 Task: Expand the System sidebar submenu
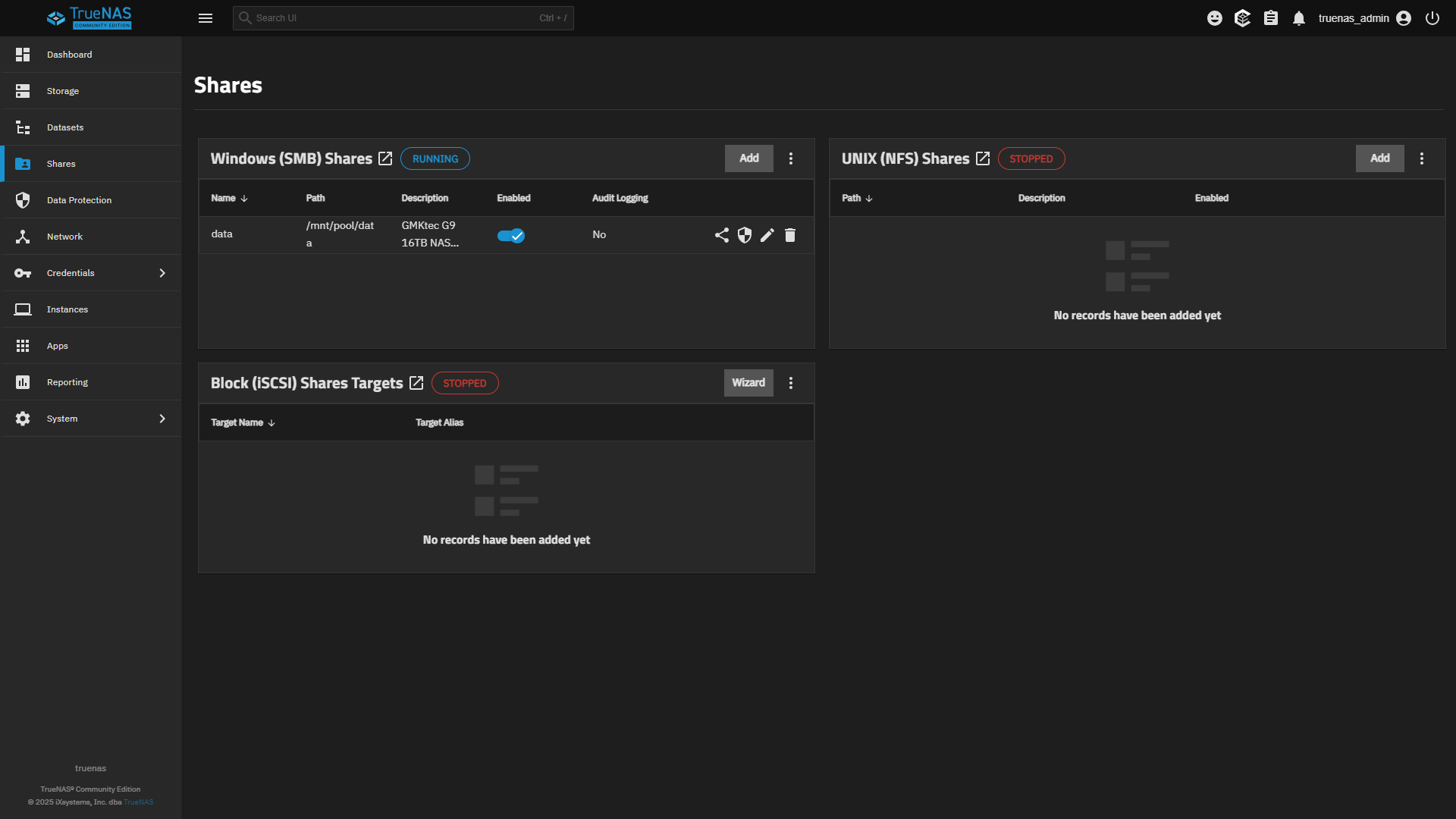point(162,419)
